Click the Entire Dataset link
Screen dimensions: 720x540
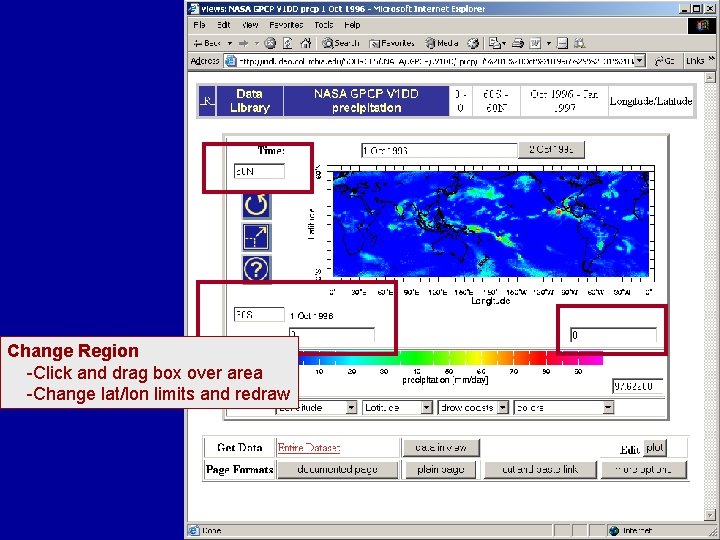pyautogui.click(x=309, y=448)
